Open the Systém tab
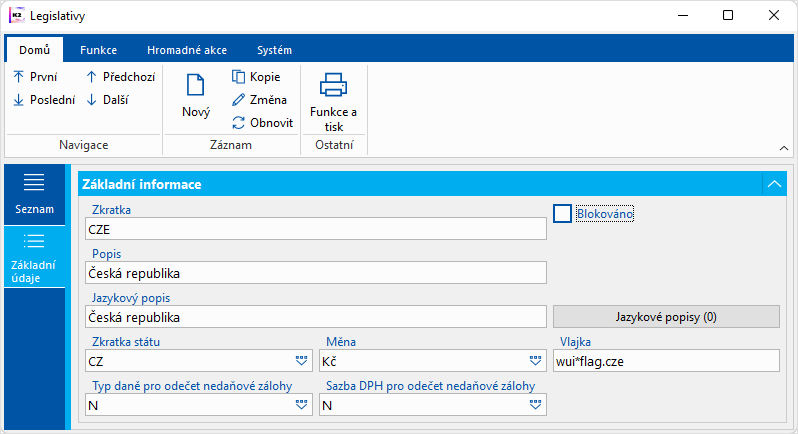The width and height of the screenshot is (798, 434). (274, 50)
